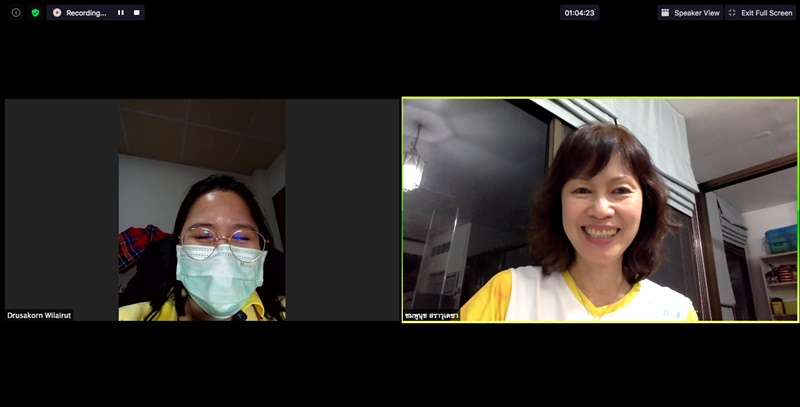Image resolution: width=800 pixels, height=407 pixels.
Task: Click black bar right of Drusakorn's video
Action: point(342,200)
